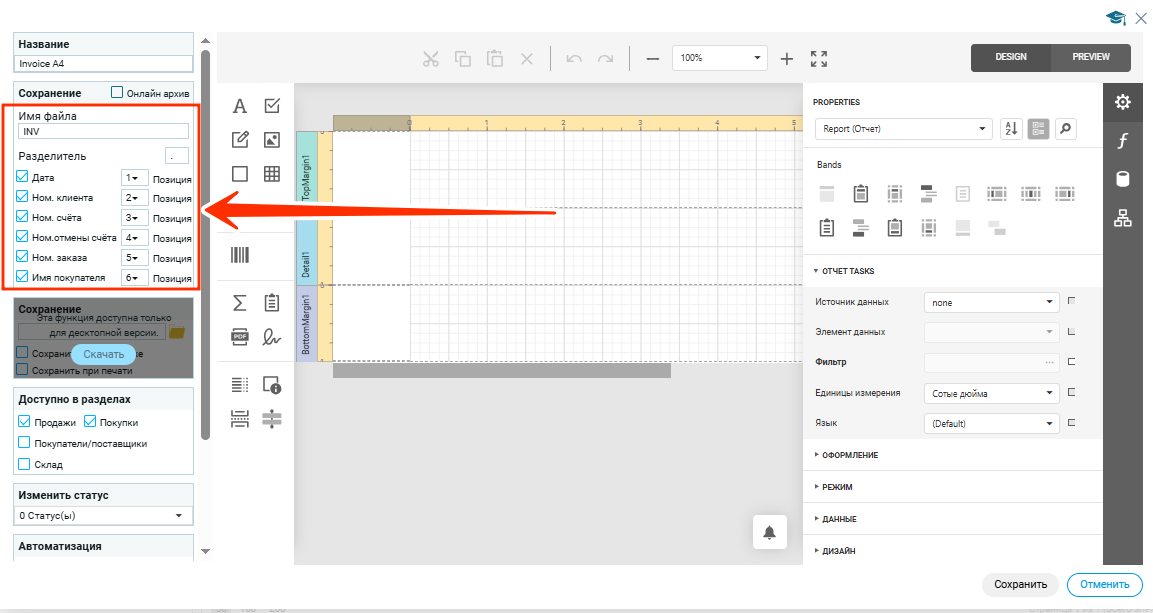1153x613 pixels.
Task: Click the properties search magnifier icon
Action: [1066, 129]
